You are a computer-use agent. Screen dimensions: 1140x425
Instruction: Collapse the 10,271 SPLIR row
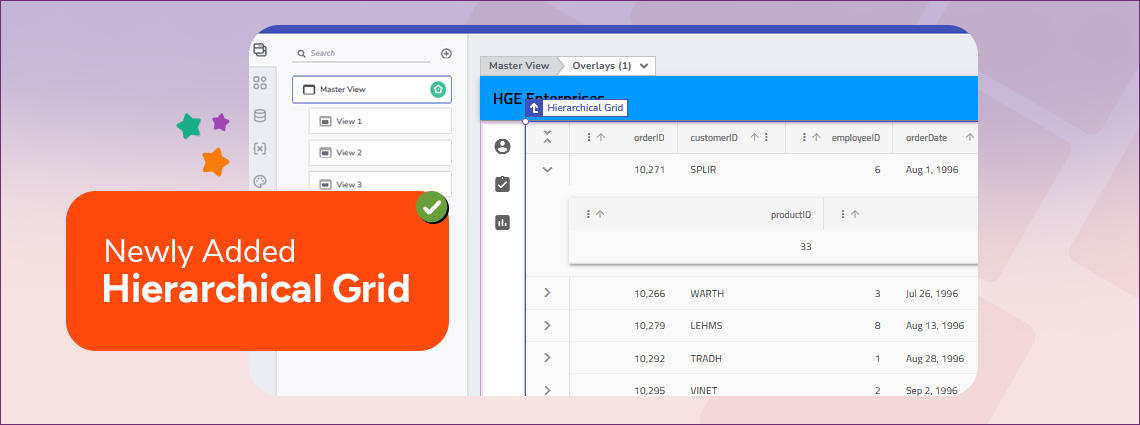coord(547,169)
